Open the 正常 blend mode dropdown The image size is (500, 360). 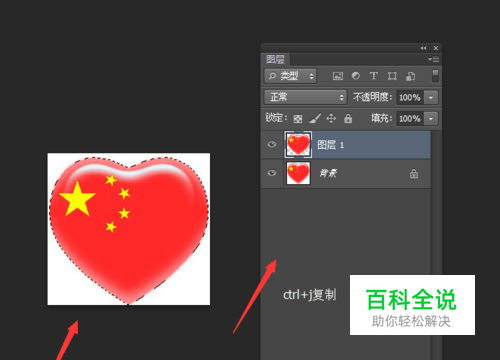[x=306, y=97]
